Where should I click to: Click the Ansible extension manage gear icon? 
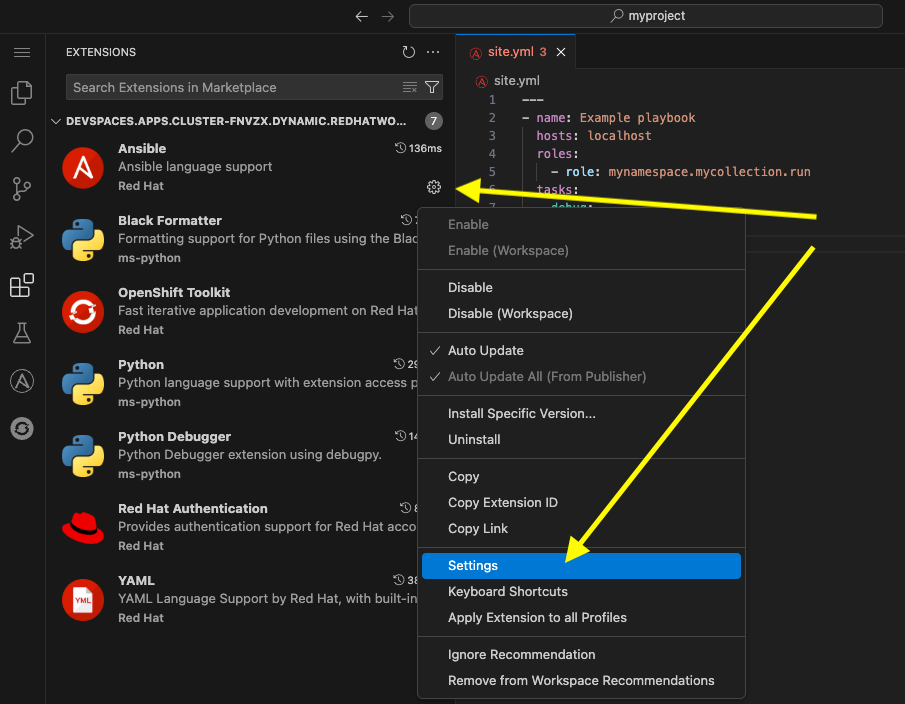pos(433,187)
